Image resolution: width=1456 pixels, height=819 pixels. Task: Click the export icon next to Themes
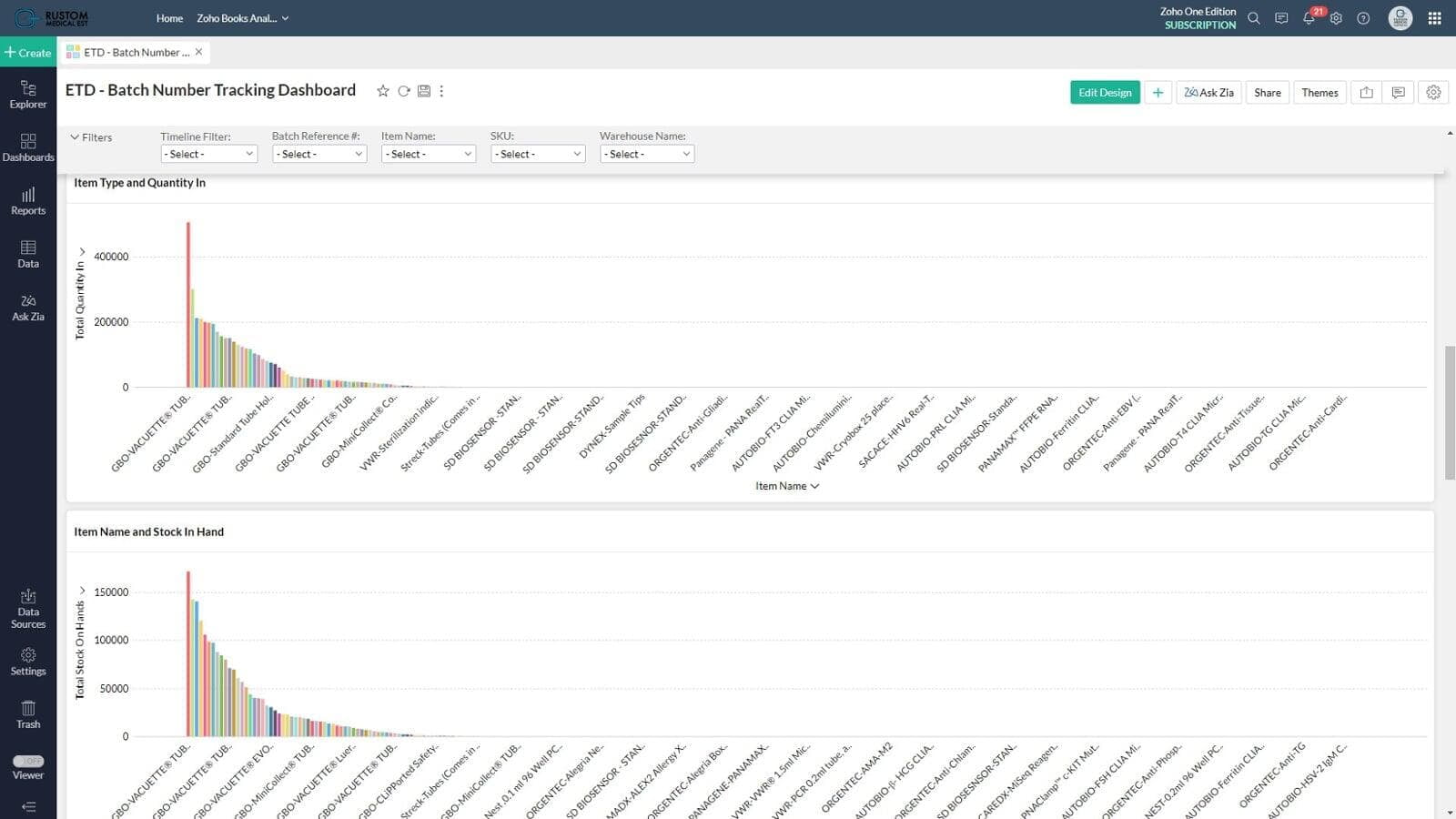(1366, 92)
